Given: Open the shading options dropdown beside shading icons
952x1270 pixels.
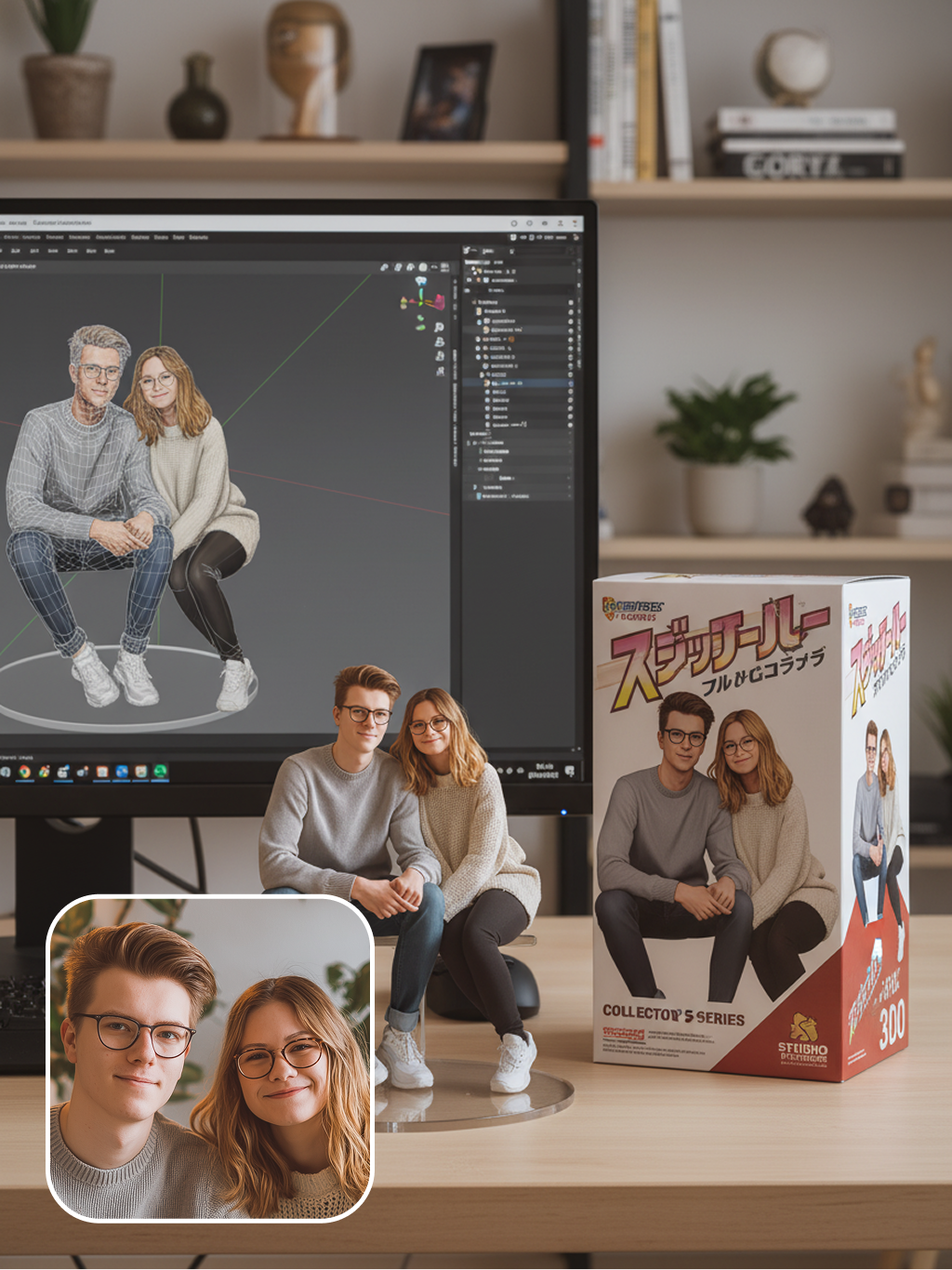Looking at the screenshot, I should (x=433, y=268).
